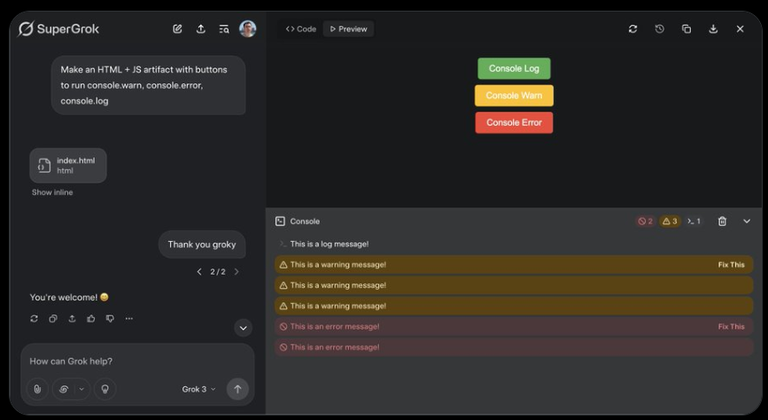
Task: Open more options ellipsis under response
Action: [x=129, y=319]
